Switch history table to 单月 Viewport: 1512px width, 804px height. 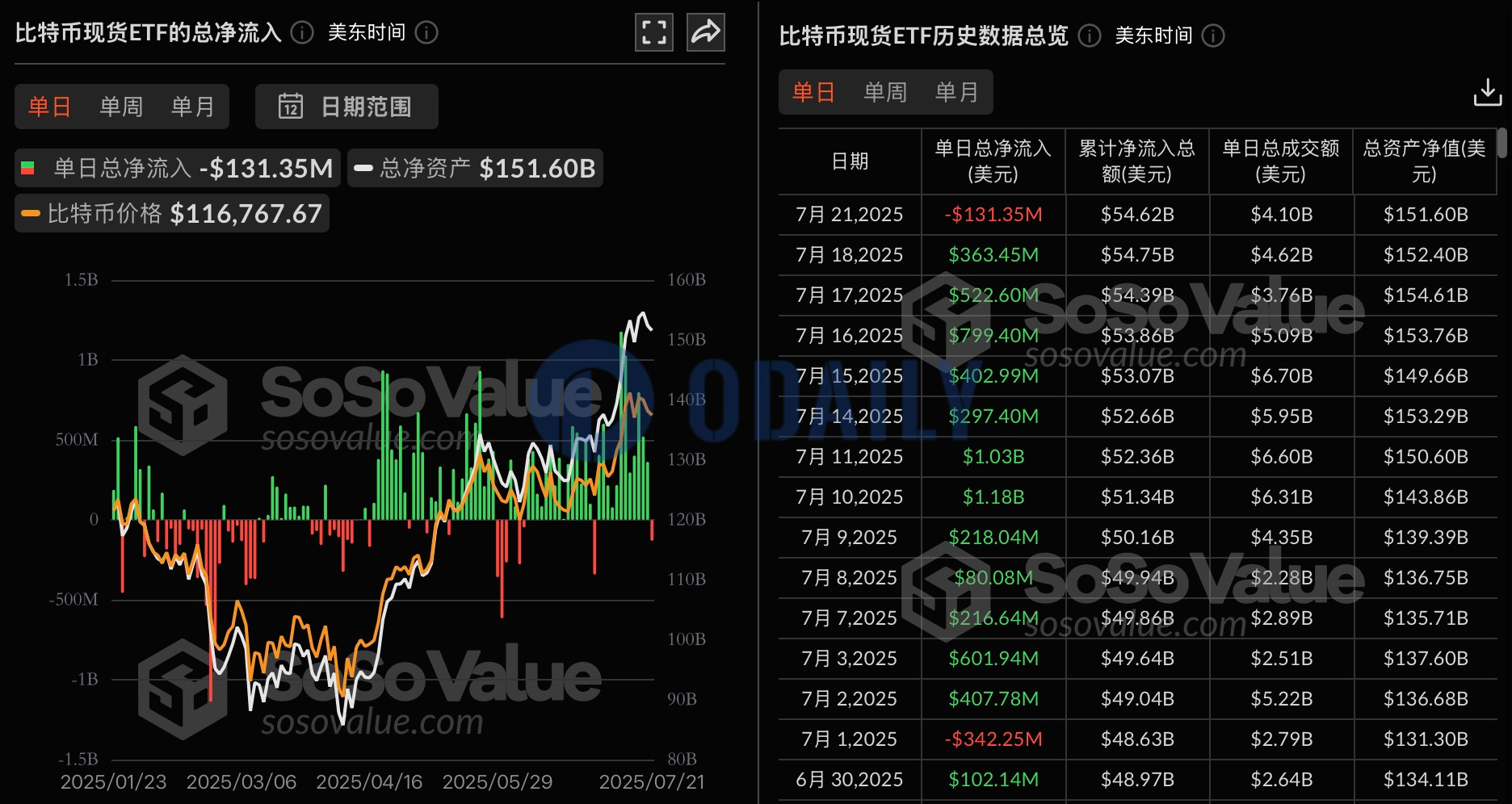(956, 92)
